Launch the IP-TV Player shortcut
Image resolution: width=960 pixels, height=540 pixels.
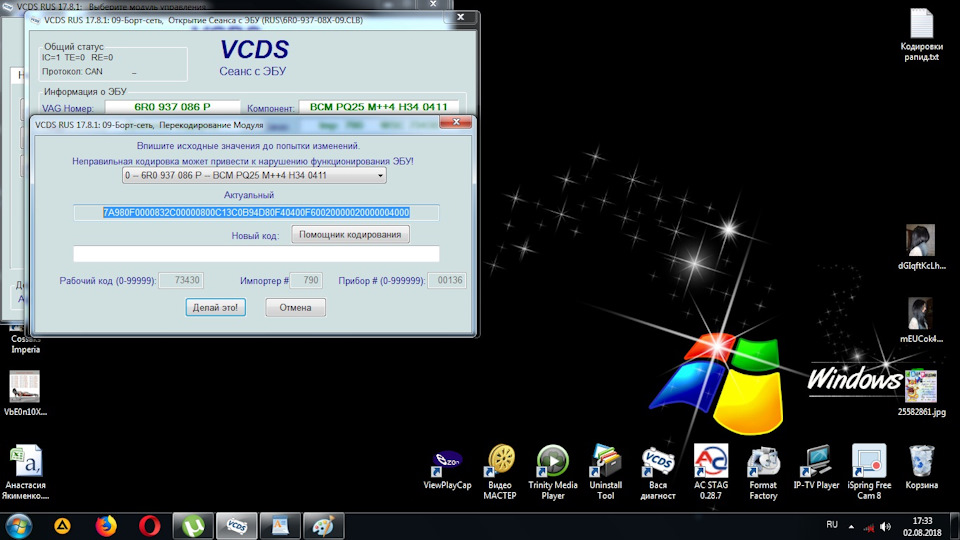click(816, 468)
